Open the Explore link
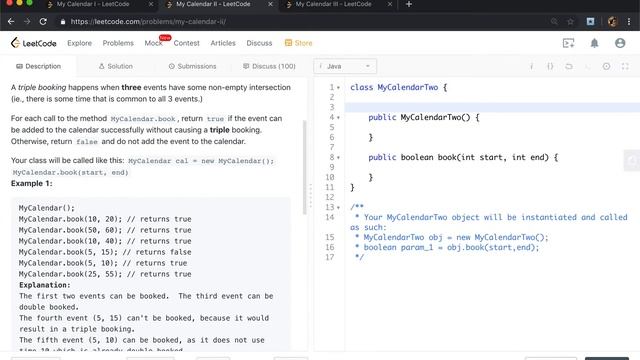The image size is (640, 360). point(80,43)
